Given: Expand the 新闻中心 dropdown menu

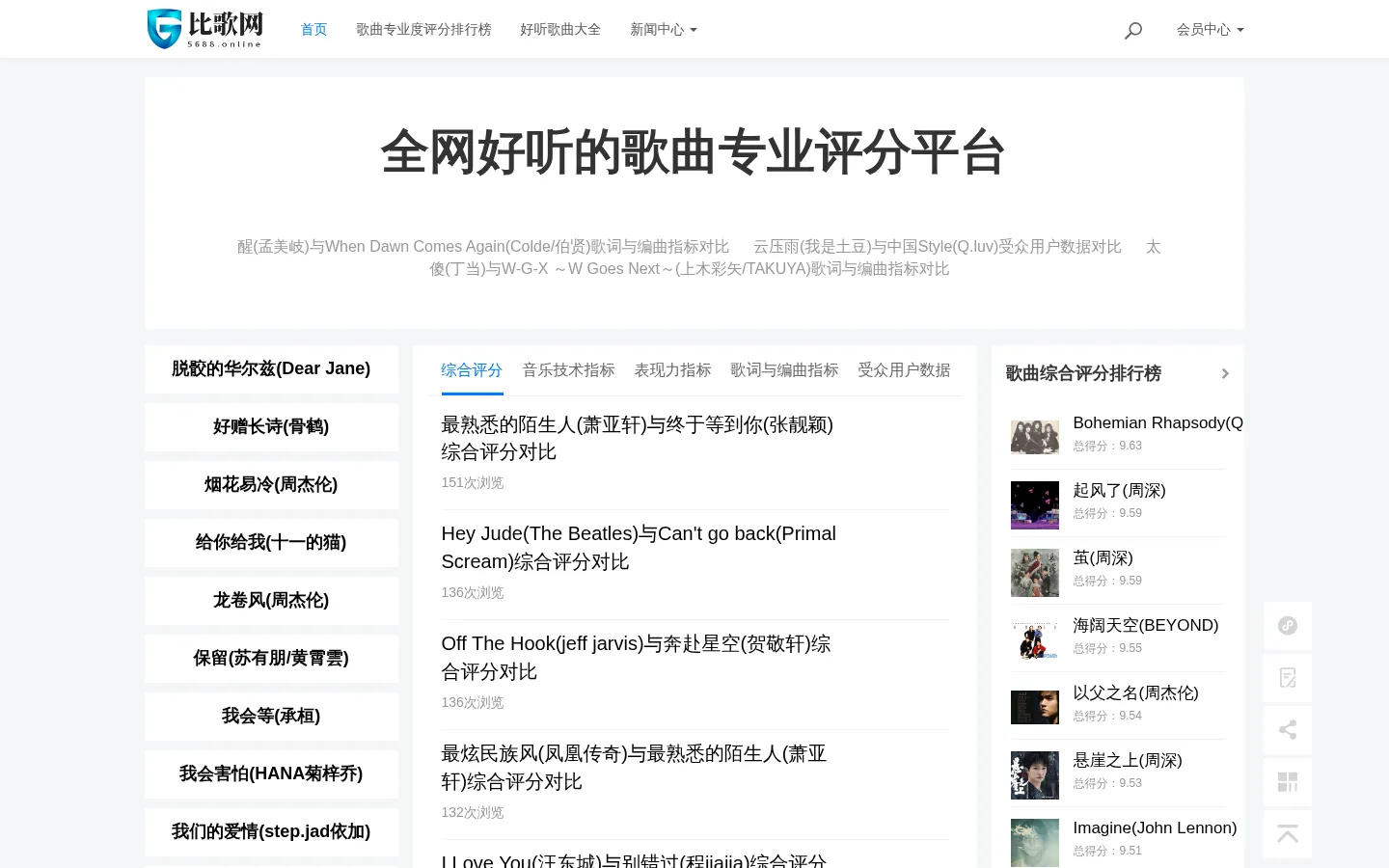Looking at the screenshot, I should point(664,30).
